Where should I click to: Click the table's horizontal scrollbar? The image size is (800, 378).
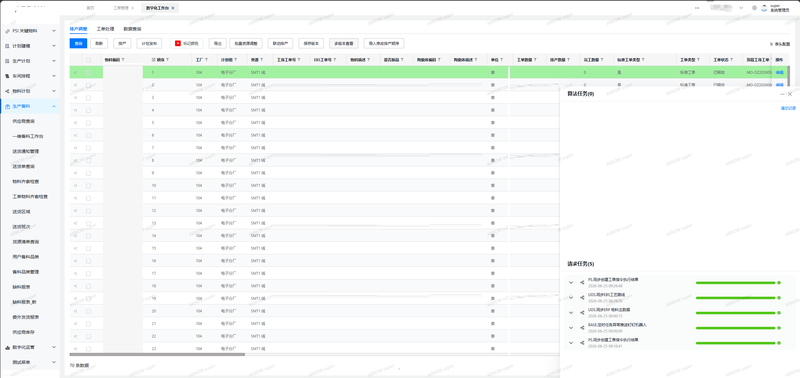pos(157,354)
